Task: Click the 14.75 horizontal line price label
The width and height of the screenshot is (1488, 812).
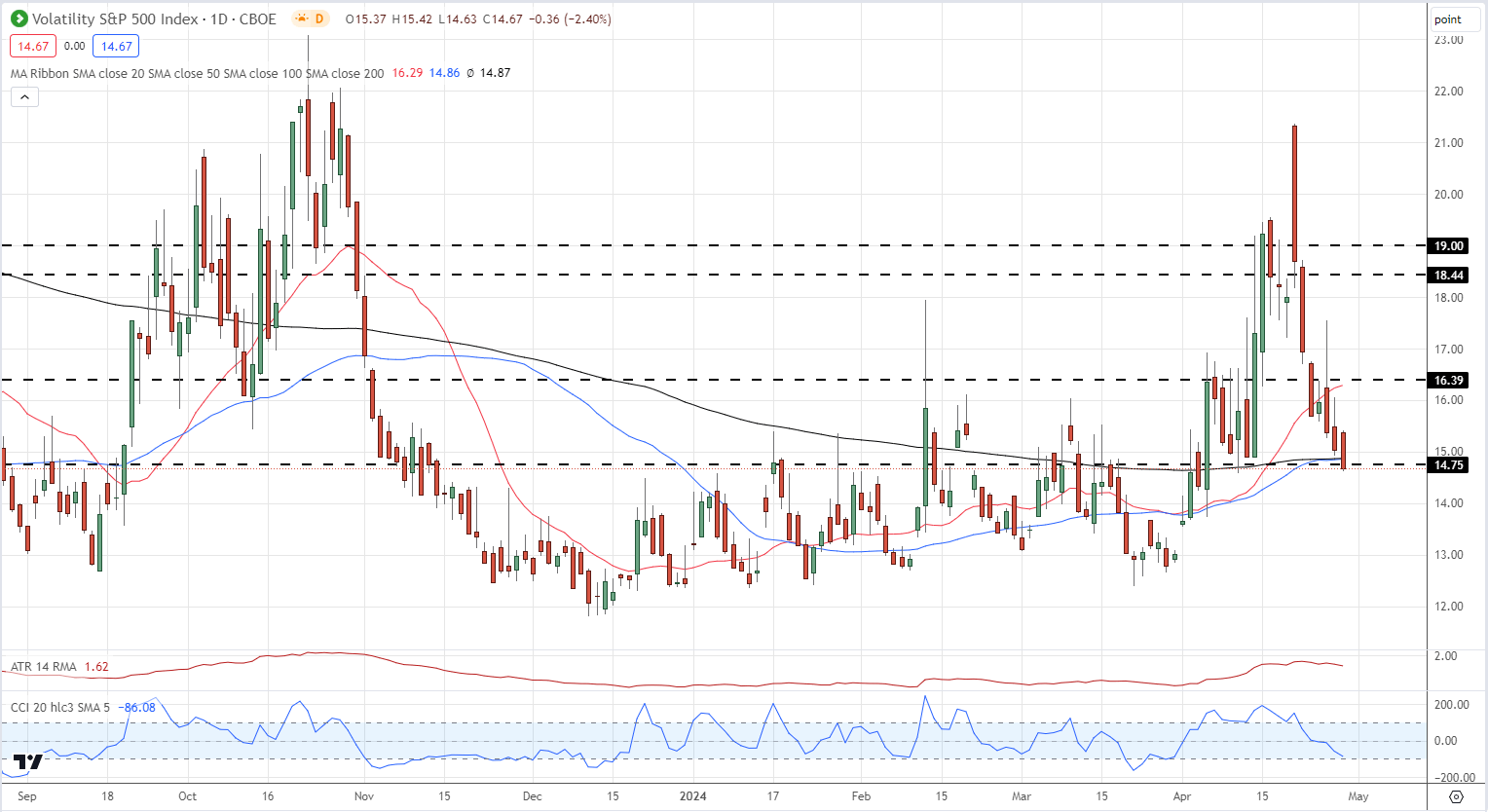Action: click(1448, 465)
